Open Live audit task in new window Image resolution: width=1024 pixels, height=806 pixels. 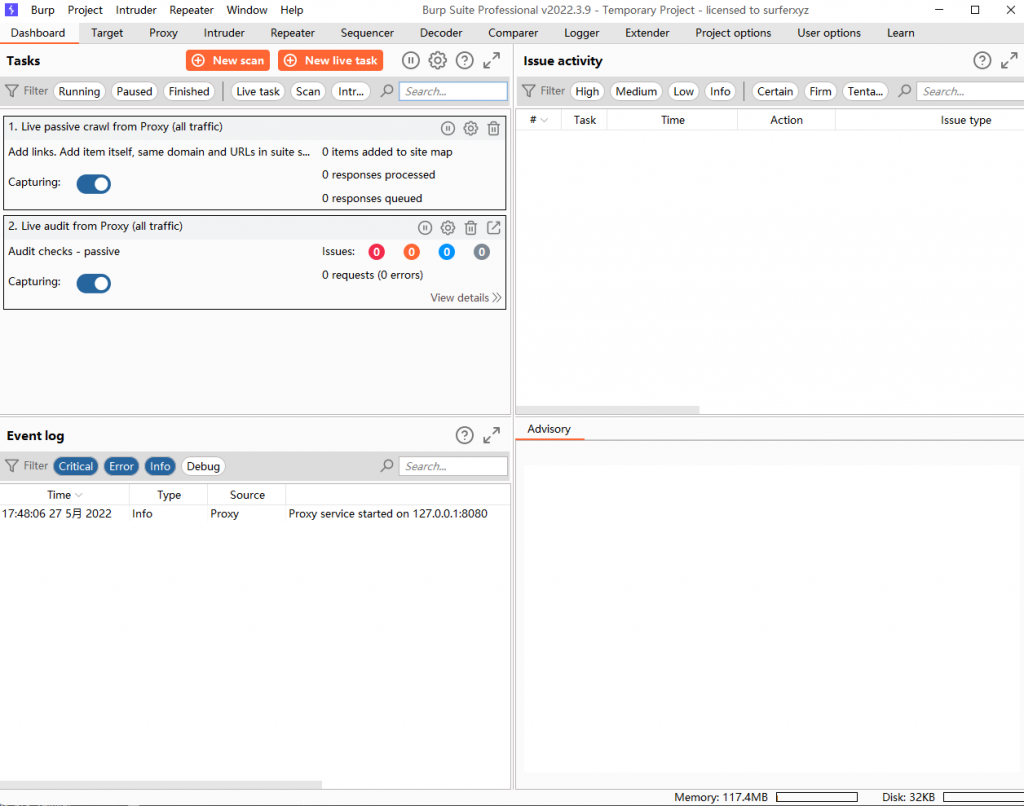pos(494,228)
